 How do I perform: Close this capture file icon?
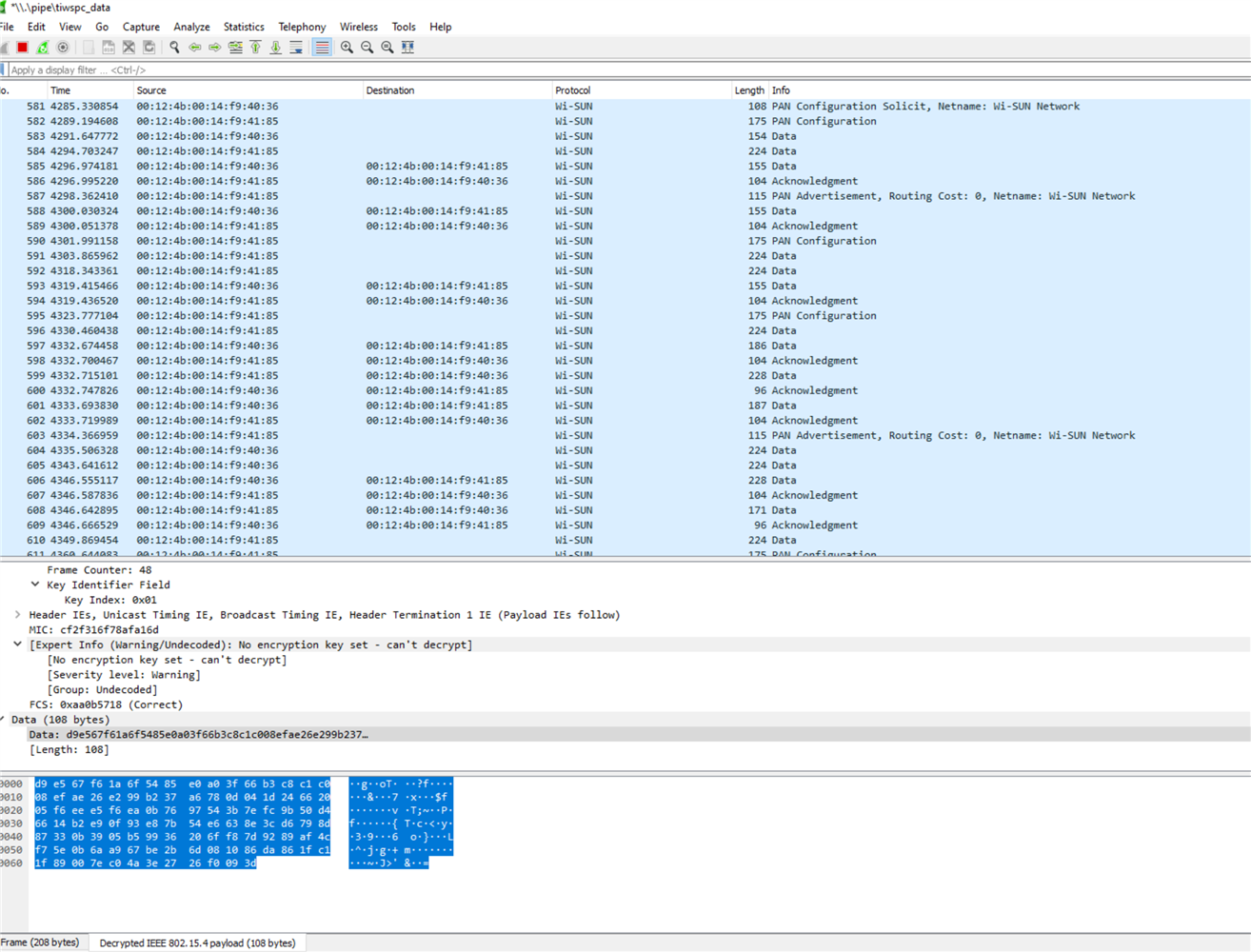[x=129, y=48]
